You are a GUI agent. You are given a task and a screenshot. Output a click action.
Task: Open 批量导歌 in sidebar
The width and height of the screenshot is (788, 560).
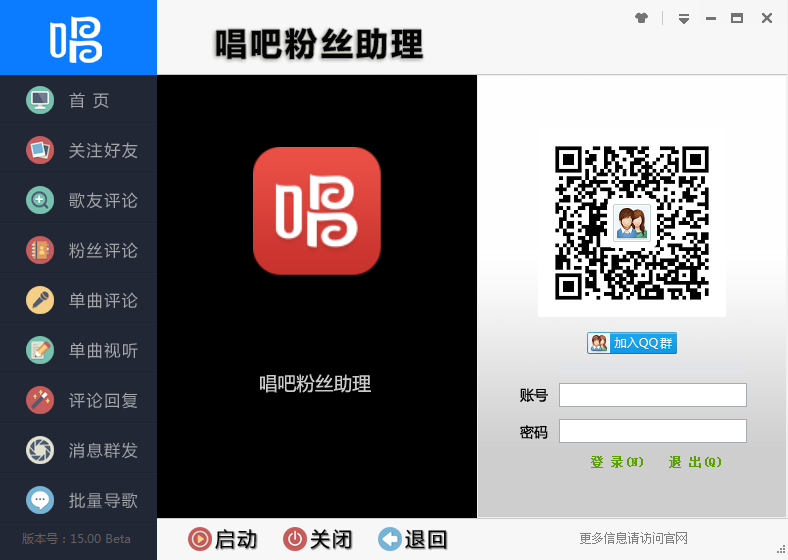coord(78,500)
